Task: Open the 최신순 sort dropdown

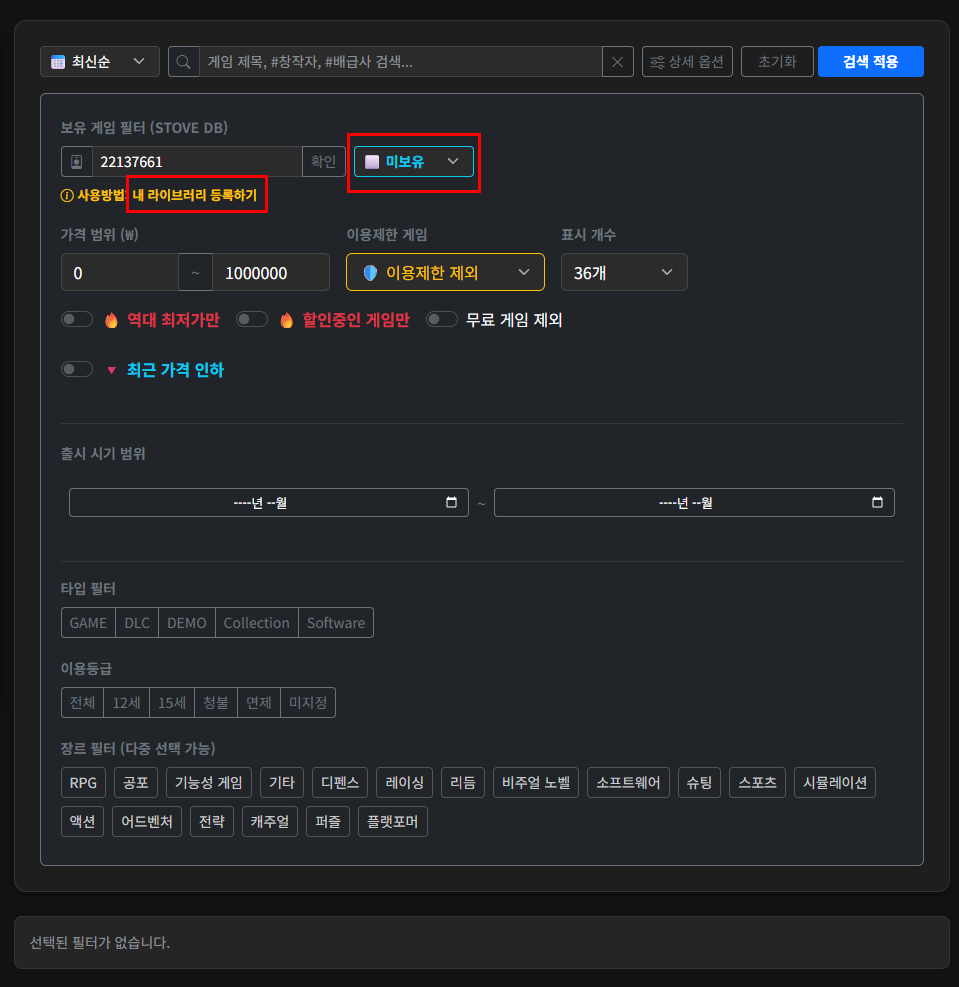Action: 100,62
